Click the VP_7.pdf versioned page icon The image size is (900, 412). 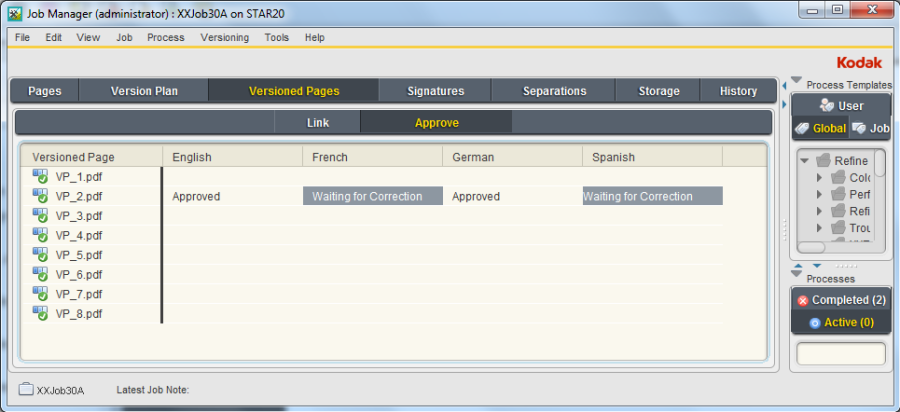[x=40, y=294]
